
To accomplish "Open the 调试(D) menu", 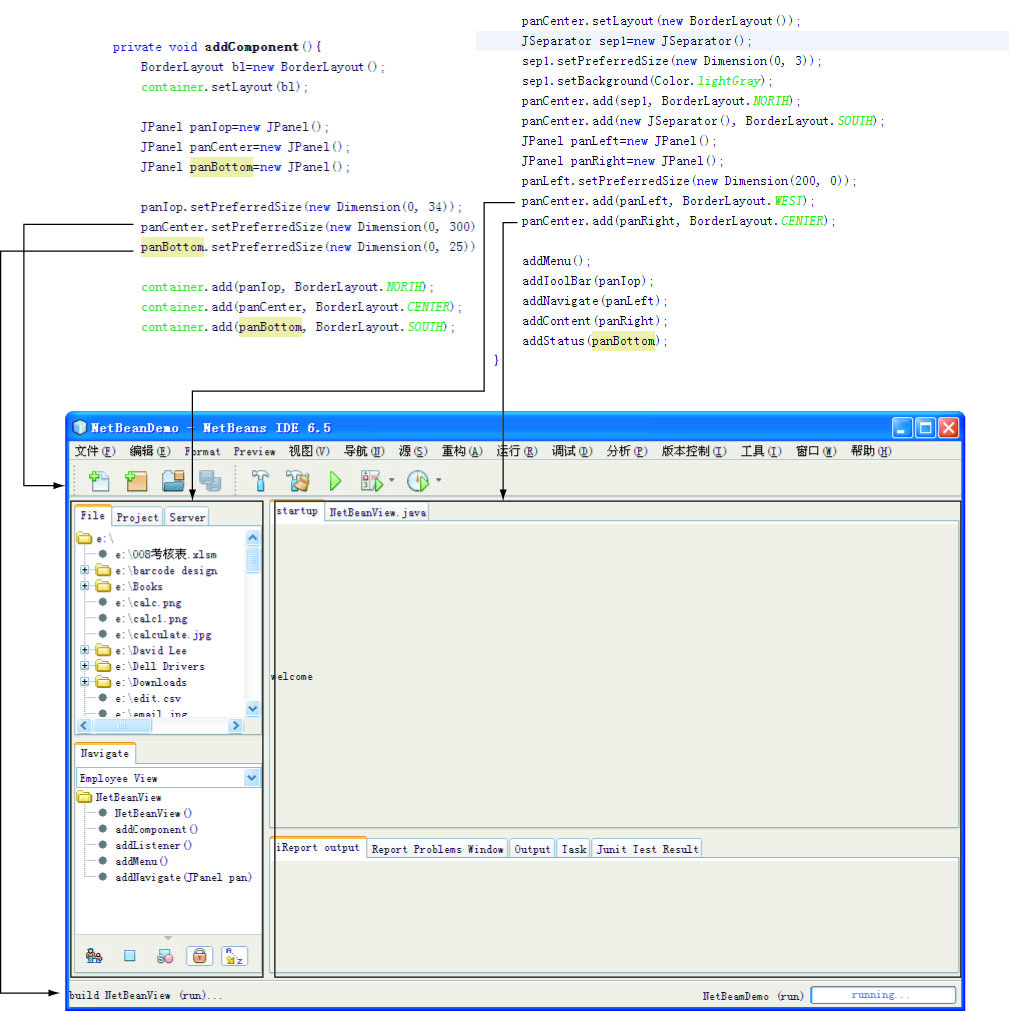I will click(571, 451).
